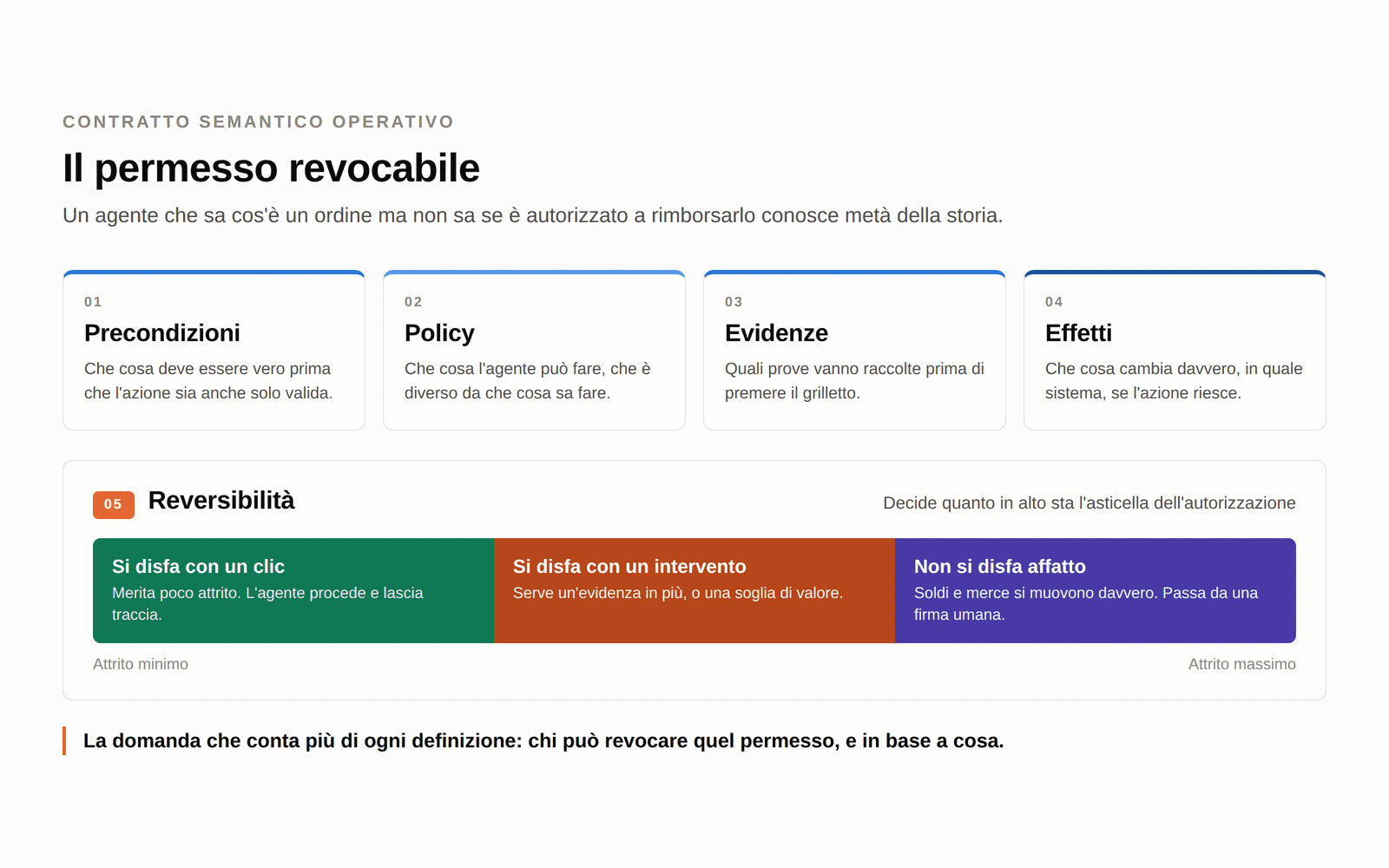Click the 'Attrito minimo' label

click(x=141, y=664)
